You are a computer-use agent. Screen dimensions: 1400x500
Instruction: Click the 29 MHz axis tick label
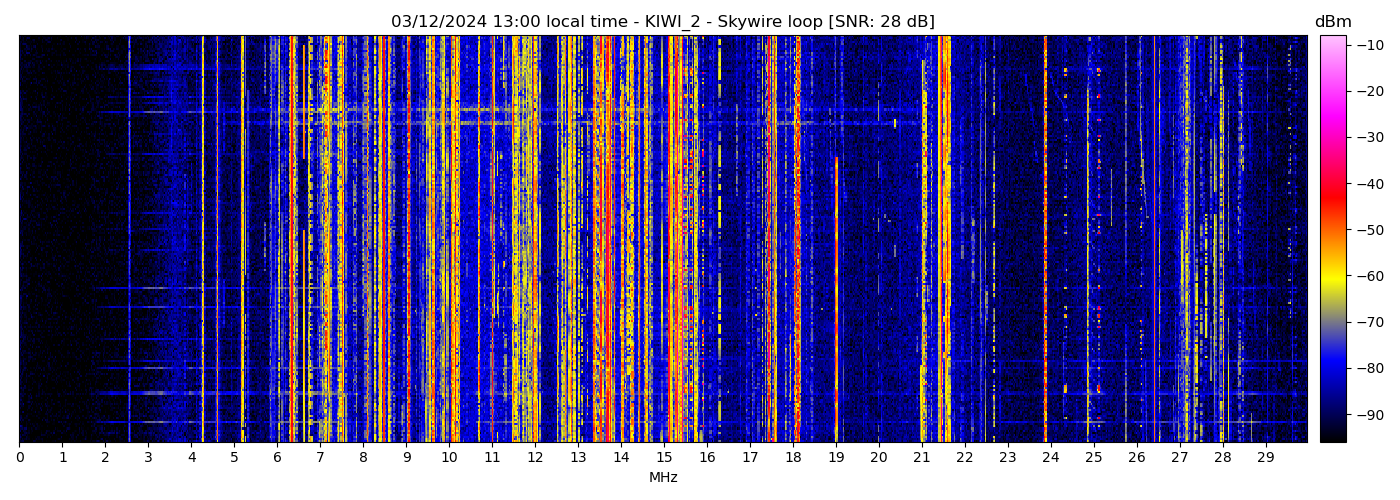coord(1265,457)
